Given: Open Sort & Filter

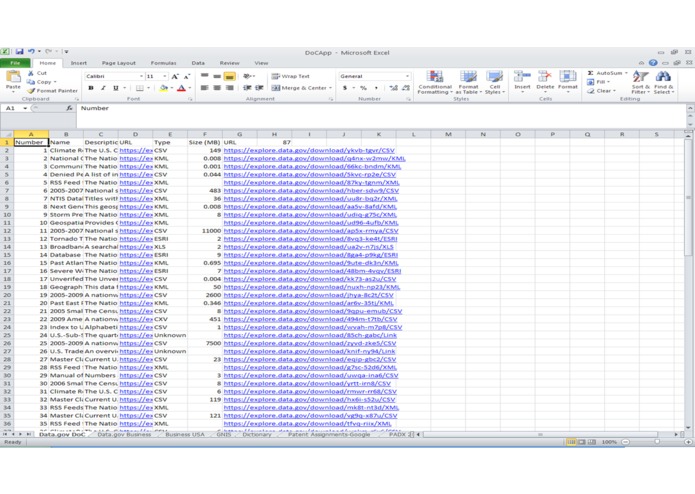Looking at the screenshot, I should 640,82.
